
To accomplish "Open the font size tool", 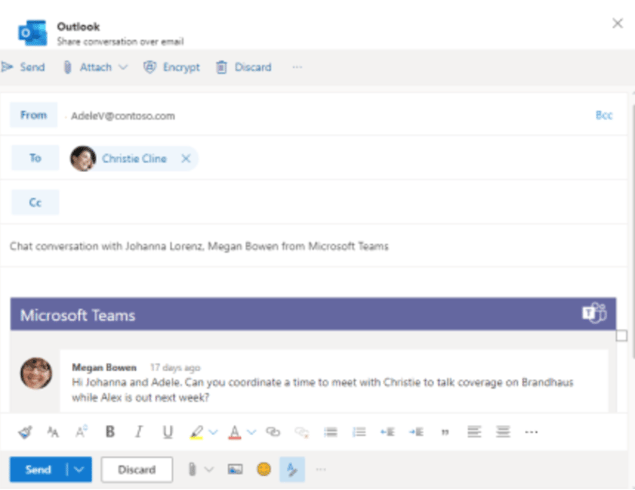I will pyautogui.click(x=53, y=432).
